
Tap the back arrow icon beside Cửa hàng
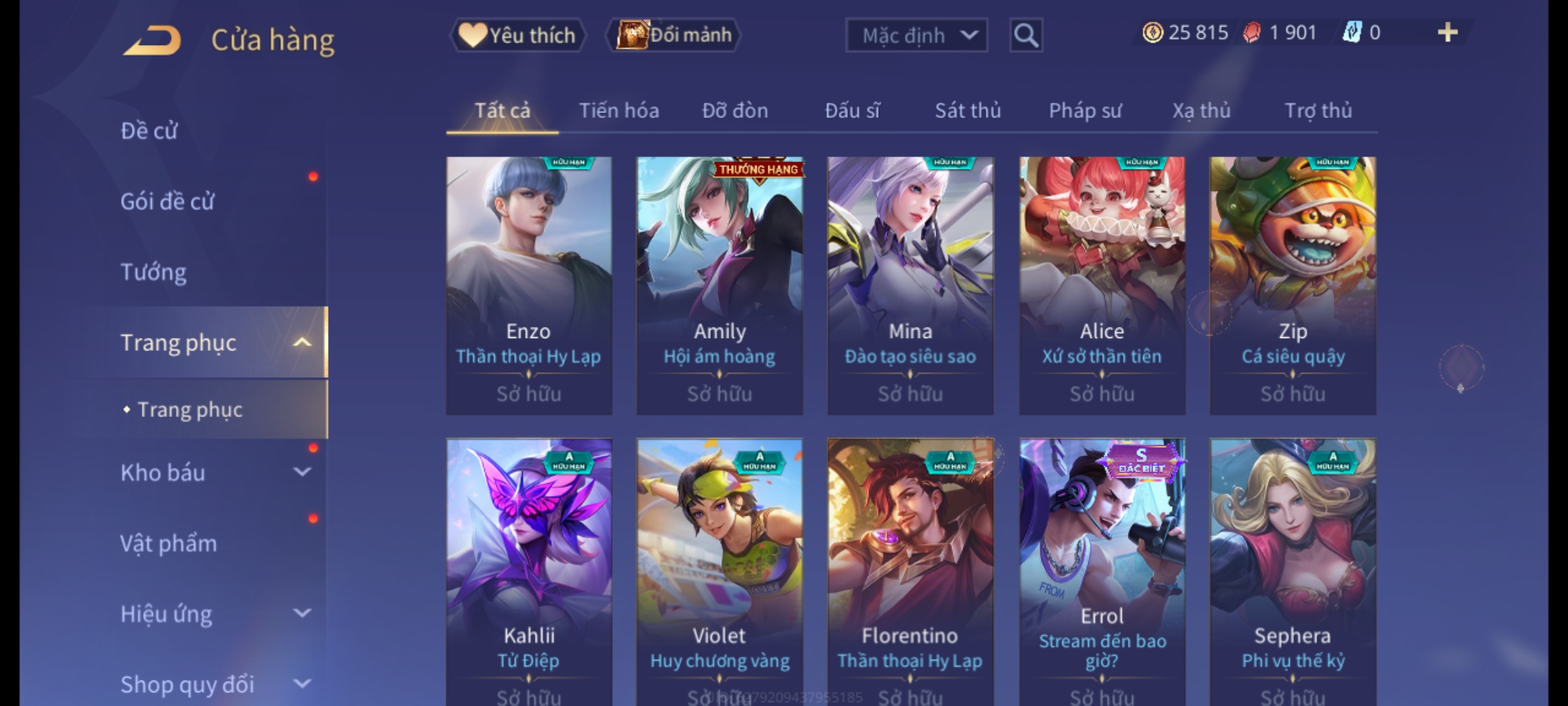pos(152,40)
